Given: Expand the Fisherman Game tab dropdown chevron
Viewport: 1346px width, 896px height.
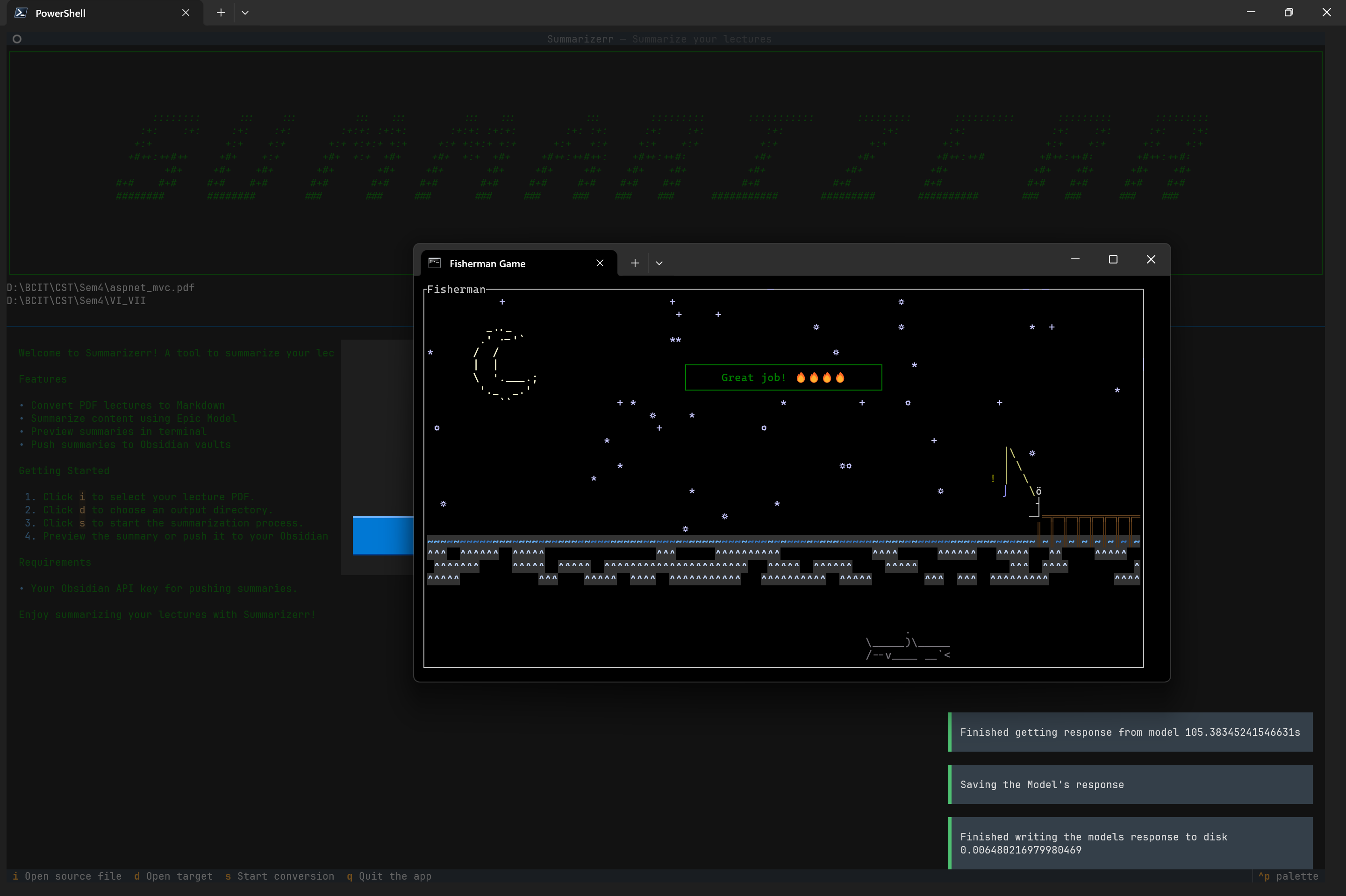Looking at the screenshot, I should tap(659, 263).
